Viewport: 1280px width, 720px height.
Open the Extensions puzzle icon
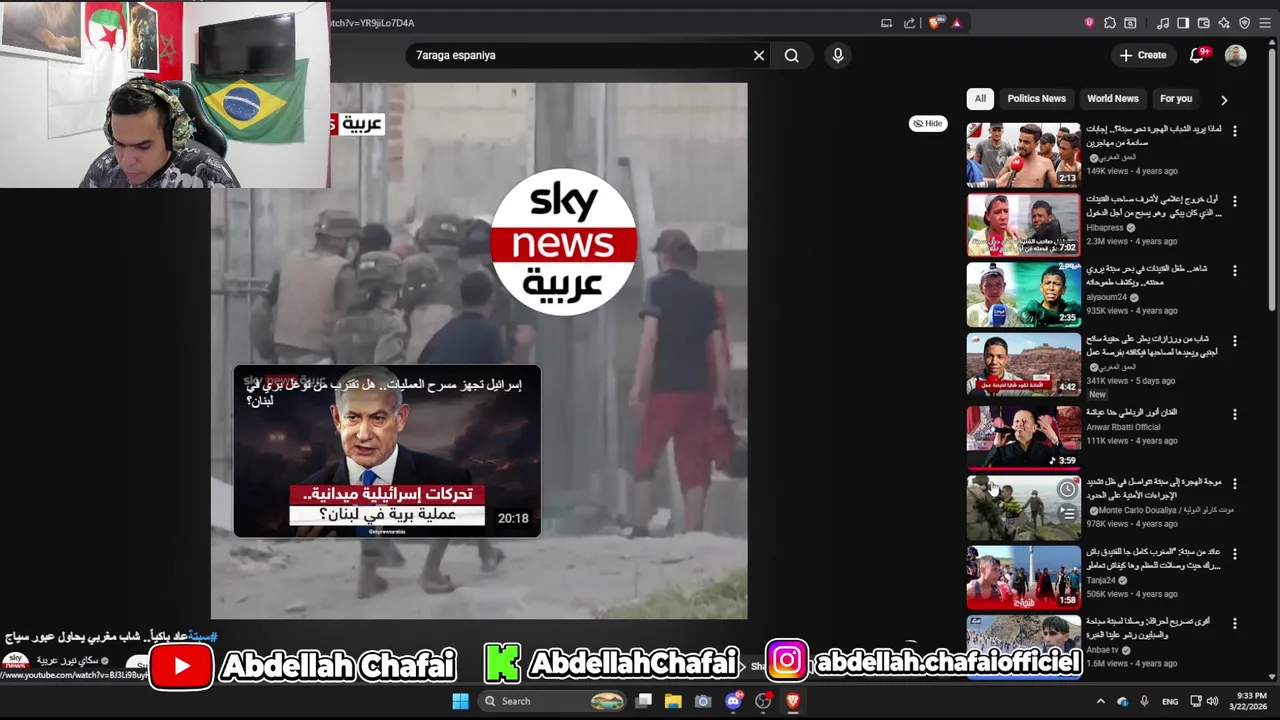point(1110,23)
